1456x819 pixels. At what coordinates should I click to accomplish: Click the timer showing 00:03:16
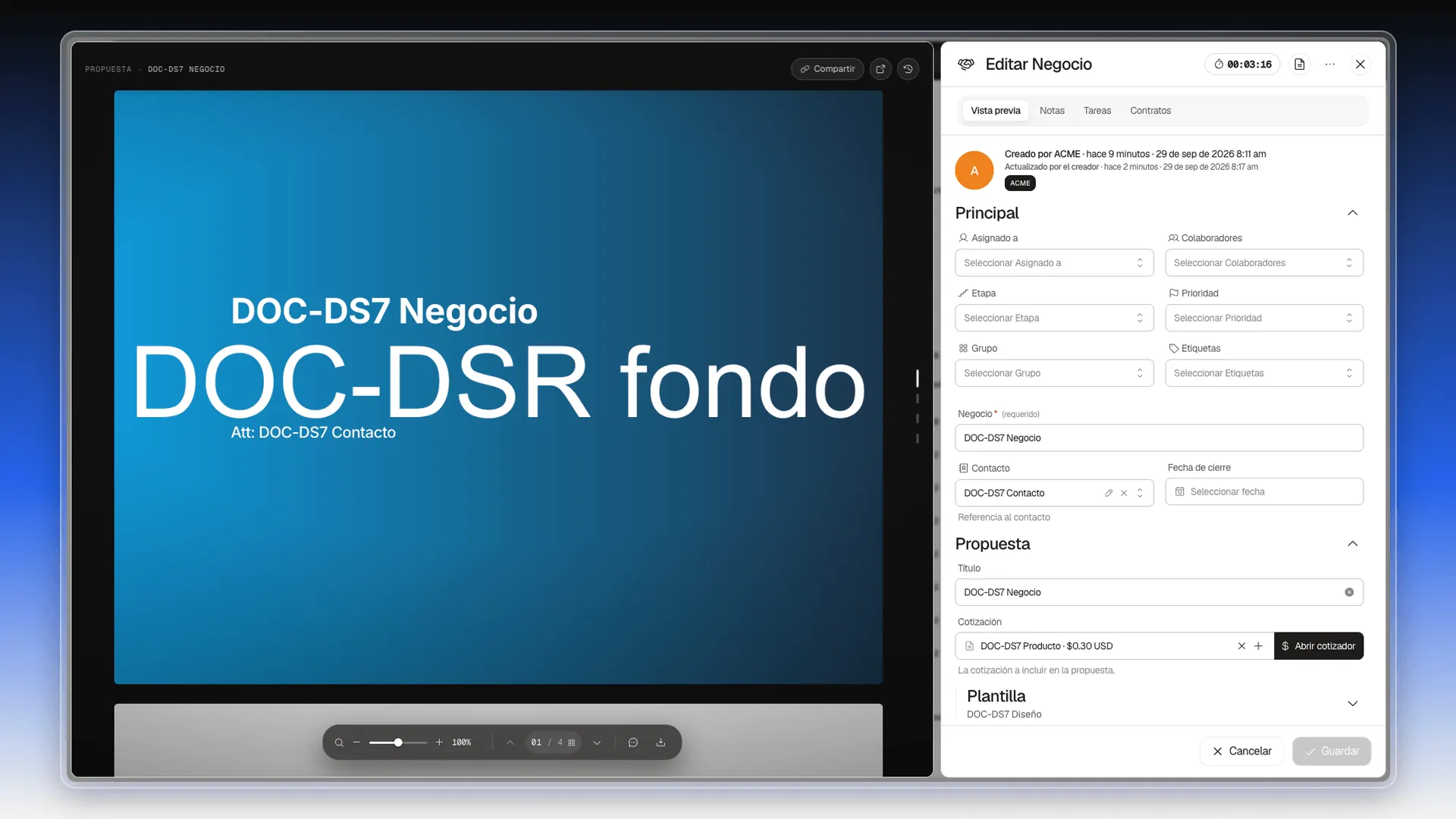[1242, 64]
